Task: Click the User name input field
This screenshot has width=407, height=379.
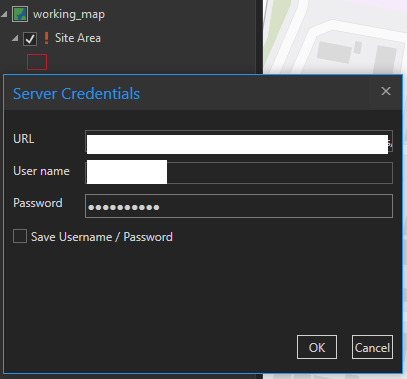Action: coord(239,173)
